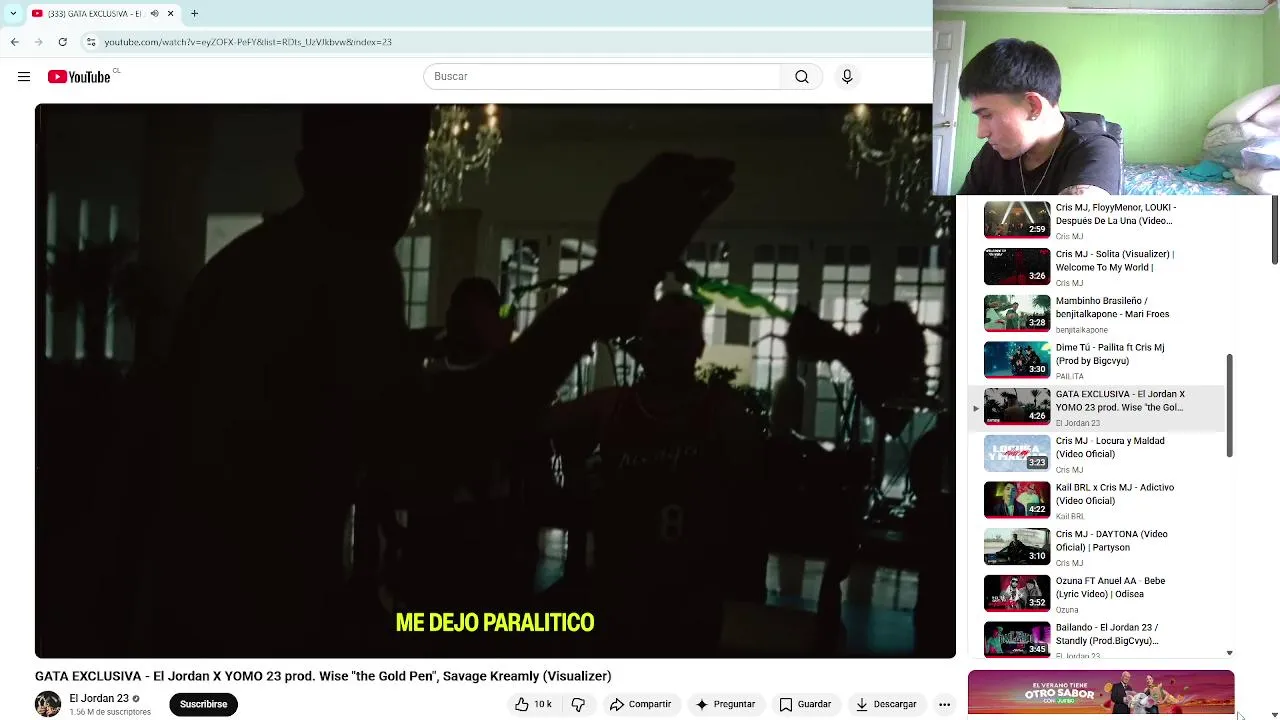The width and height of the screenshot is (1280, 720).
Task: Subscribe with the Suscribirse button
Action: point(204,705)
